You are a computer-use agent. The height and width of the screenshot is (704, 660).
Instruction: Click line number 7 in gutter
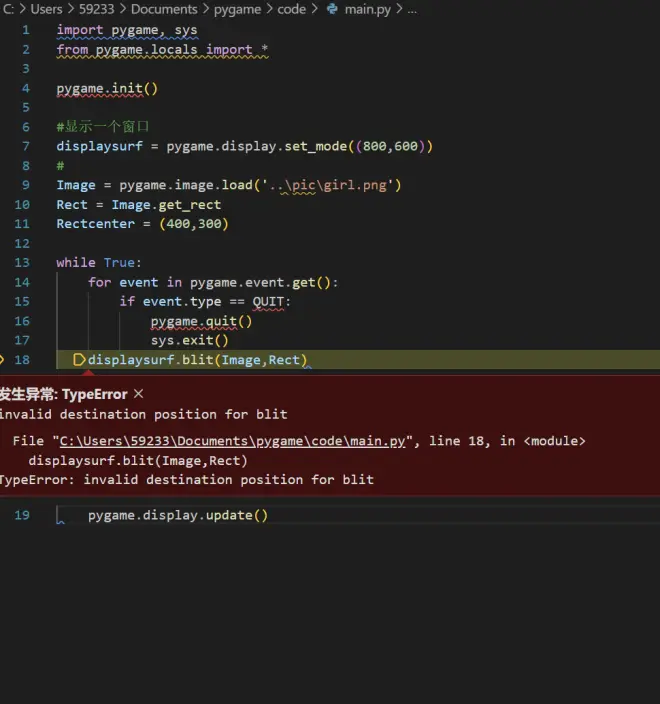click(x=25, y=147)
